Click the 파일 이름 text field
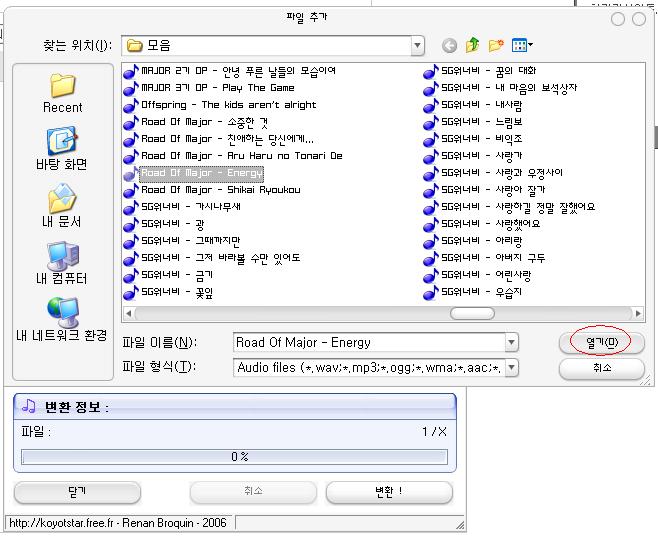Screen dimensions: 658x539 point(369,342)
